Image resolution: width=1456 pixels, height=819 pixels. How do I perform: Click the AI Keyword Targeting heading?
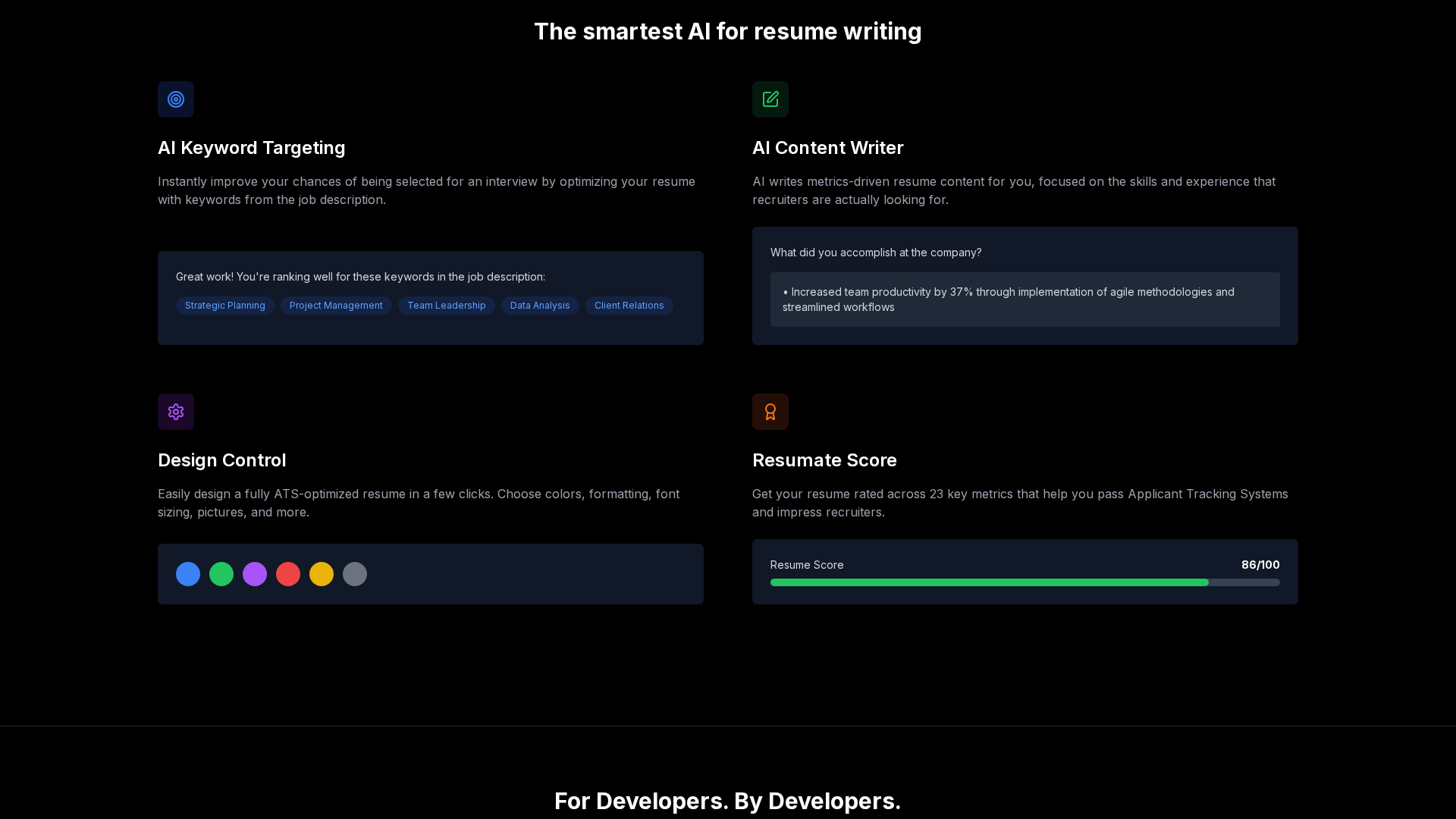pos(251,148)
